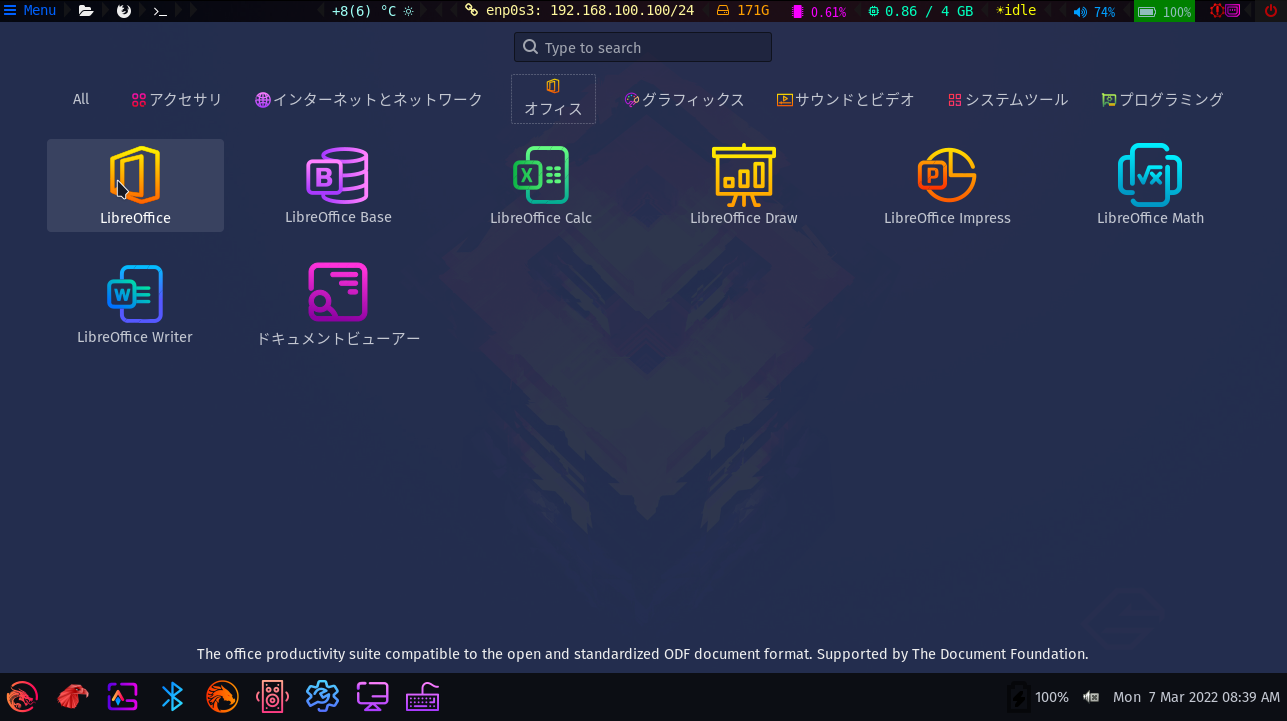Launch LibreOffice Writer
Viewport: 1287px width, 721px height.
[135, 305]
